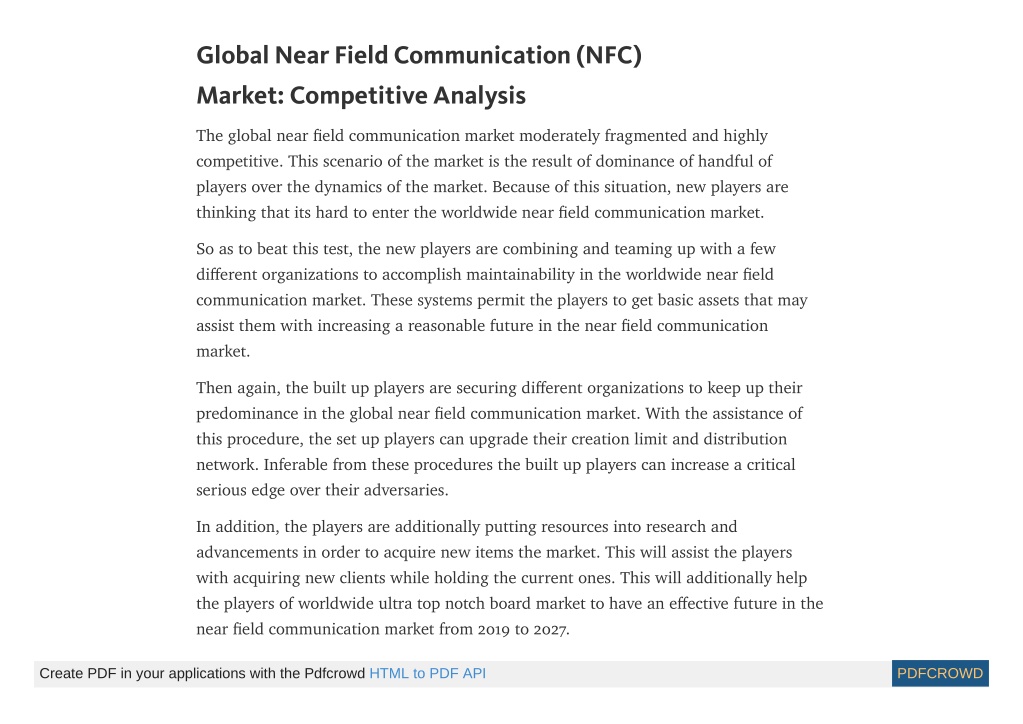Click the paragraph starting 'Then again, the built'

pyautogui.click(x=500, y=439)
